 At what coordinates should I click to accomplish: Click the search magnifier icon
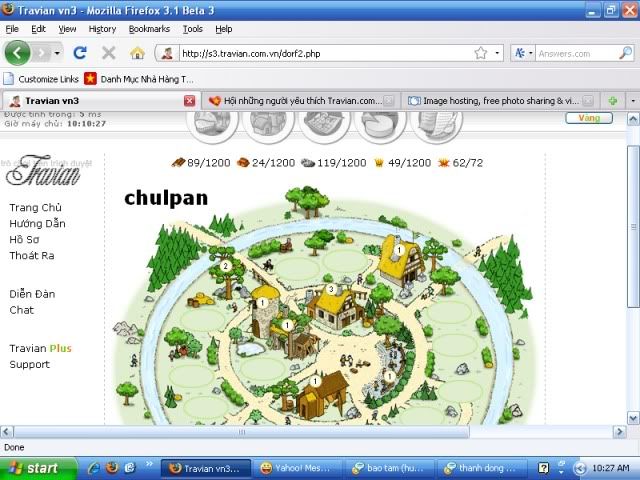pyautogui.click(x=625, y=53)
